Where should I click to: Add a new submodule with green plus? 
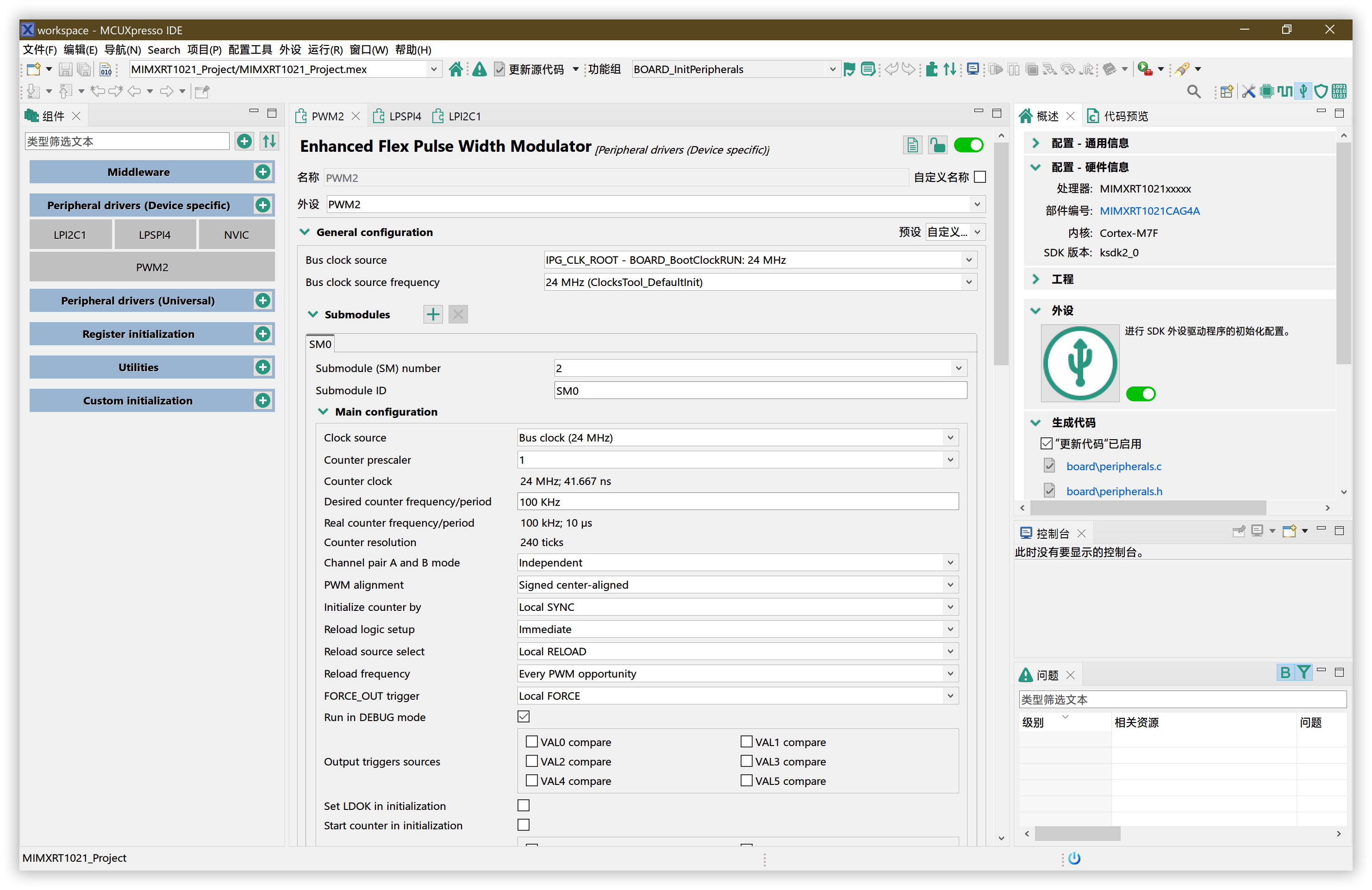[433, 314]
